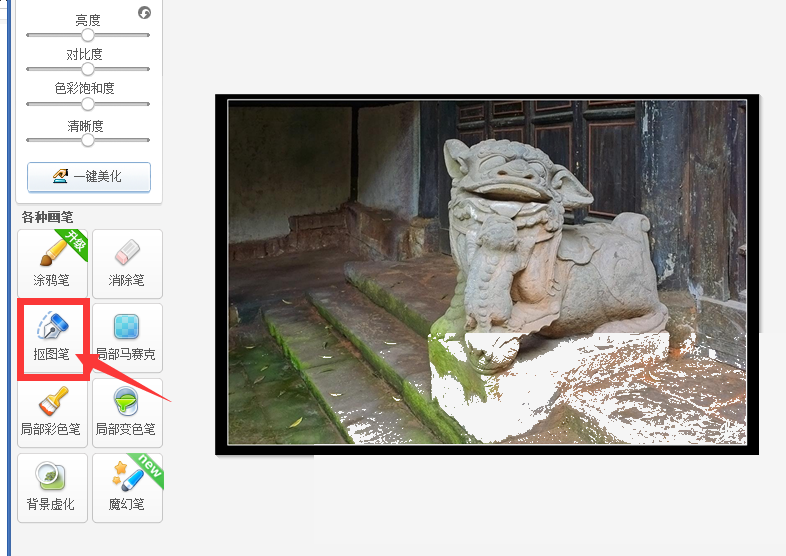Click the 清晰度 sharpness slider handle
The image size is (786, 556).
(x=88, y=140)
